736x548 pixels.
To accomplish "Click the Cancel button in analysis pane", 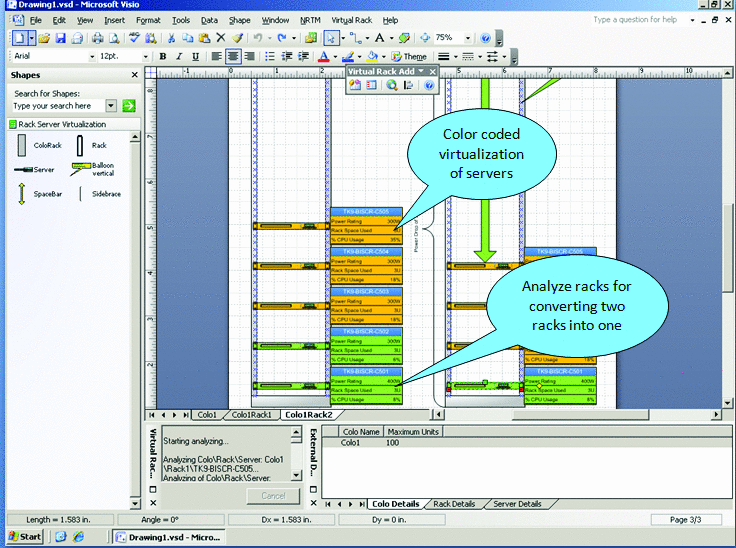I will 273,495.
